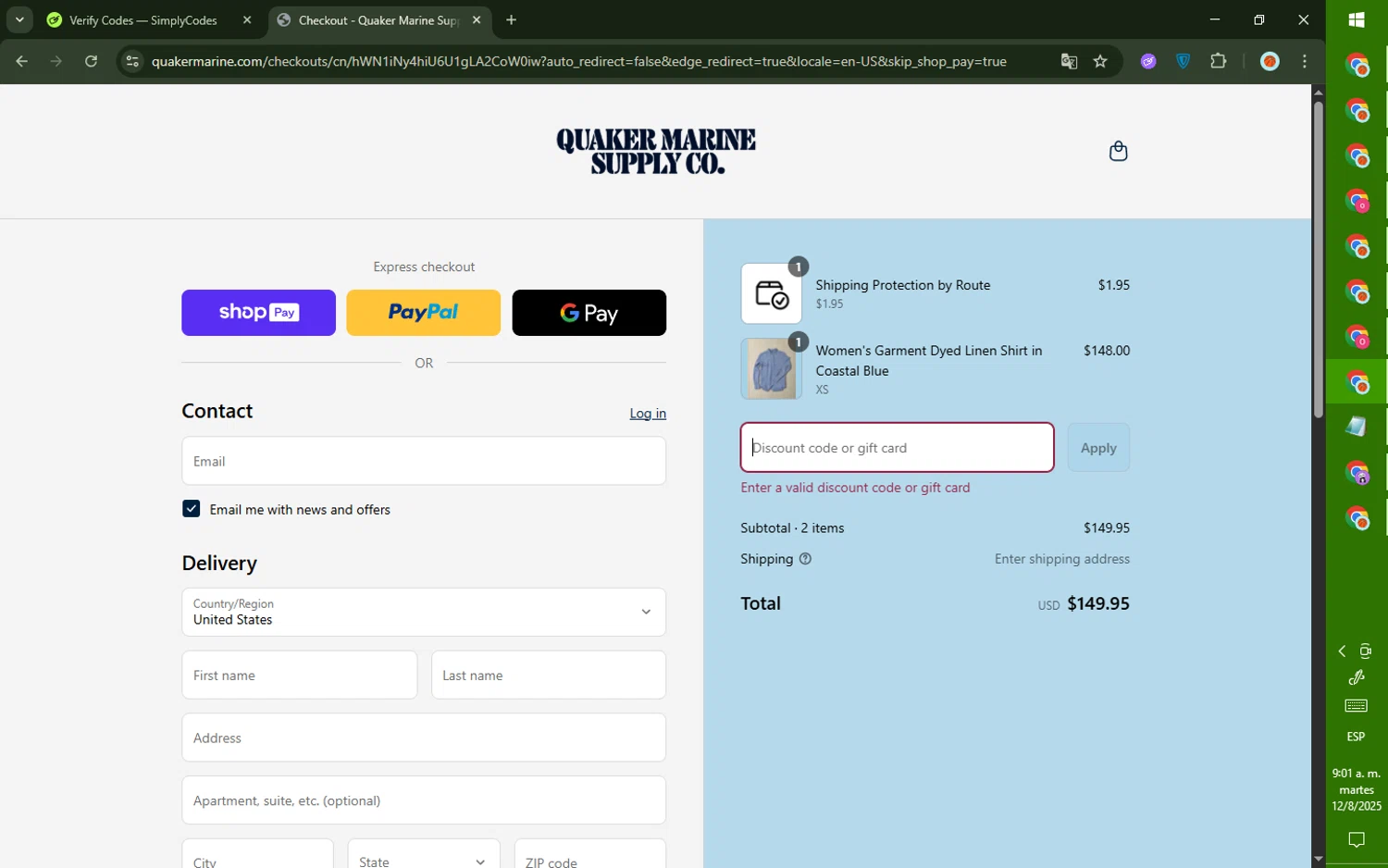Click the Express checkout heading

(424, 267)
